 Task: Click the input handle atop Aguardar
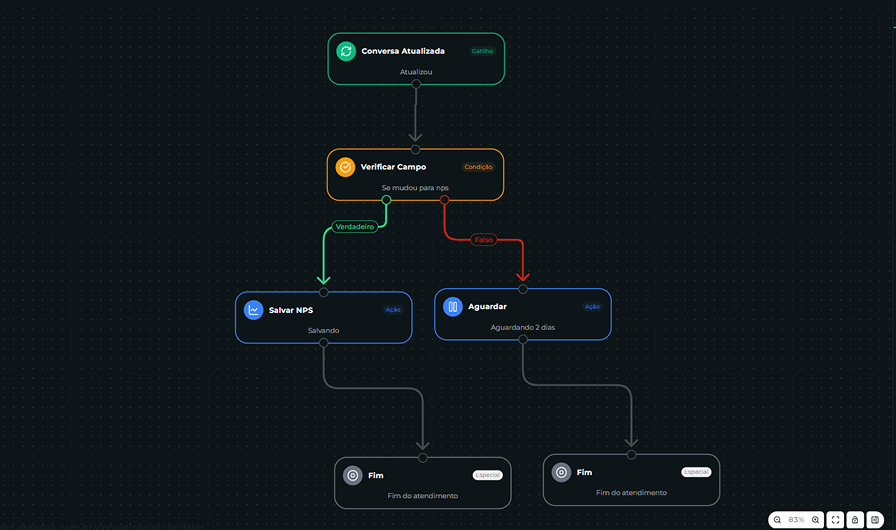click(522, 289)
